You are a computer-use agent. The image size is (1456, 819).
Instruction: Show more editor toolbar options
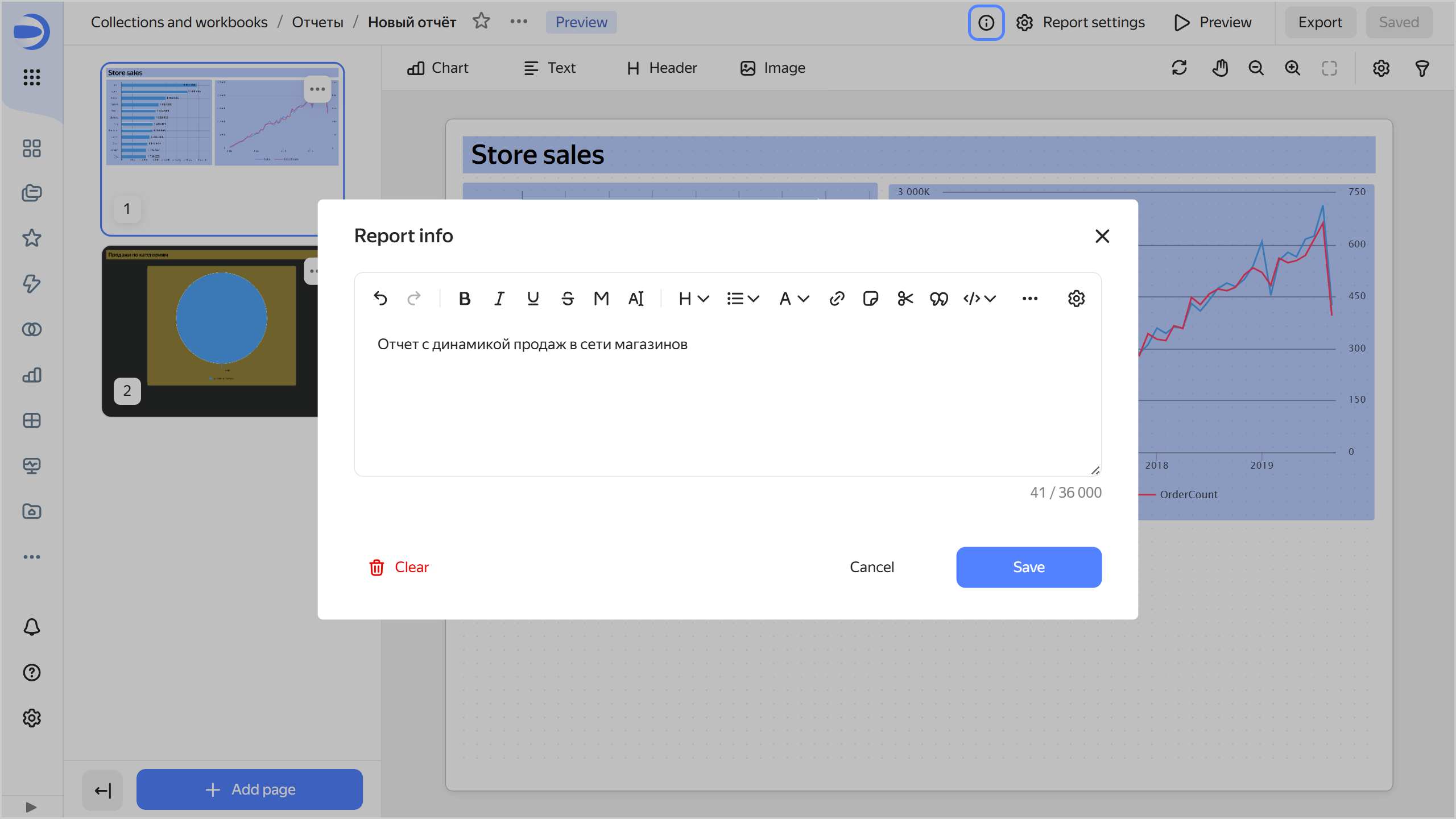click(1030, 299)
